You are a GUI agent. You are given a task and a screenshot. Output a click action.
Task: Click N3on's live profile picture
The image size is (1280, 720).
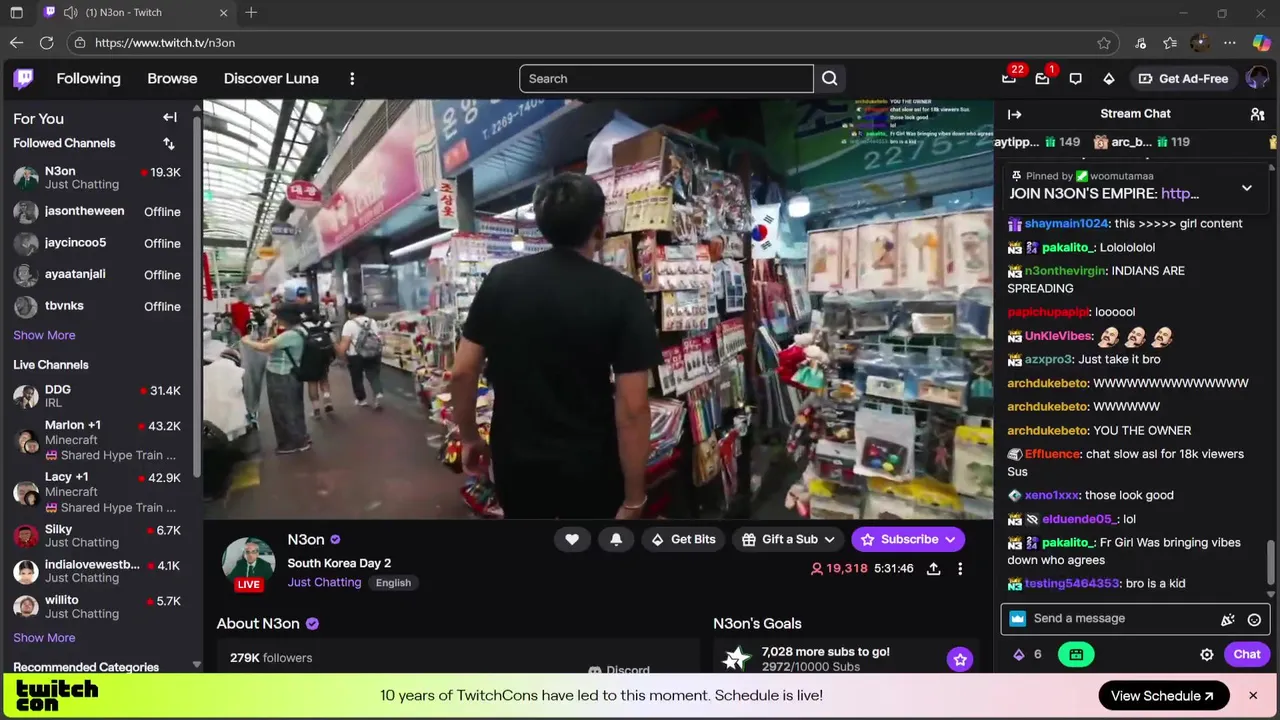248,564
